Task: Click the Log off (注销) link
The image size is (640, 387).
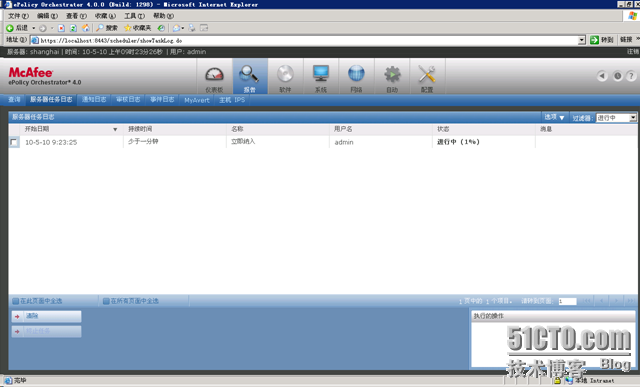Action: click(x=633, y=51)
